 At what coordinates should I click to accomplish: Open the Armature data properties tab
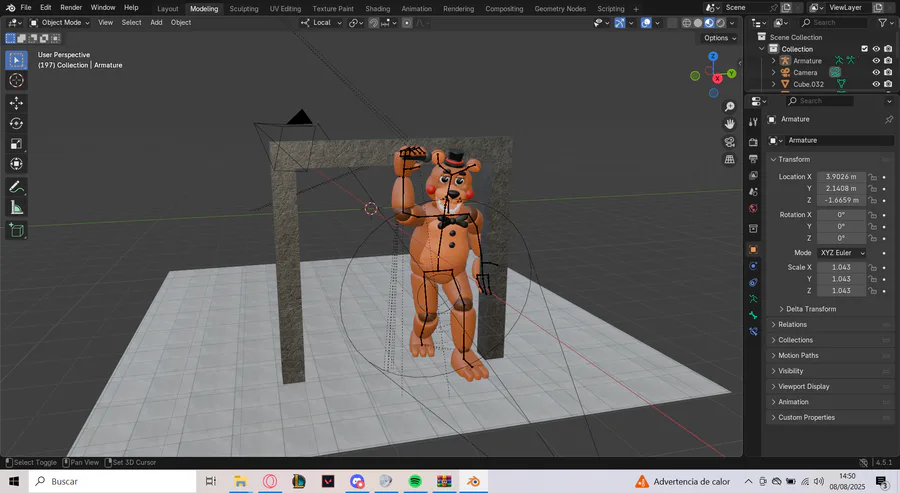tap(753, 299)
